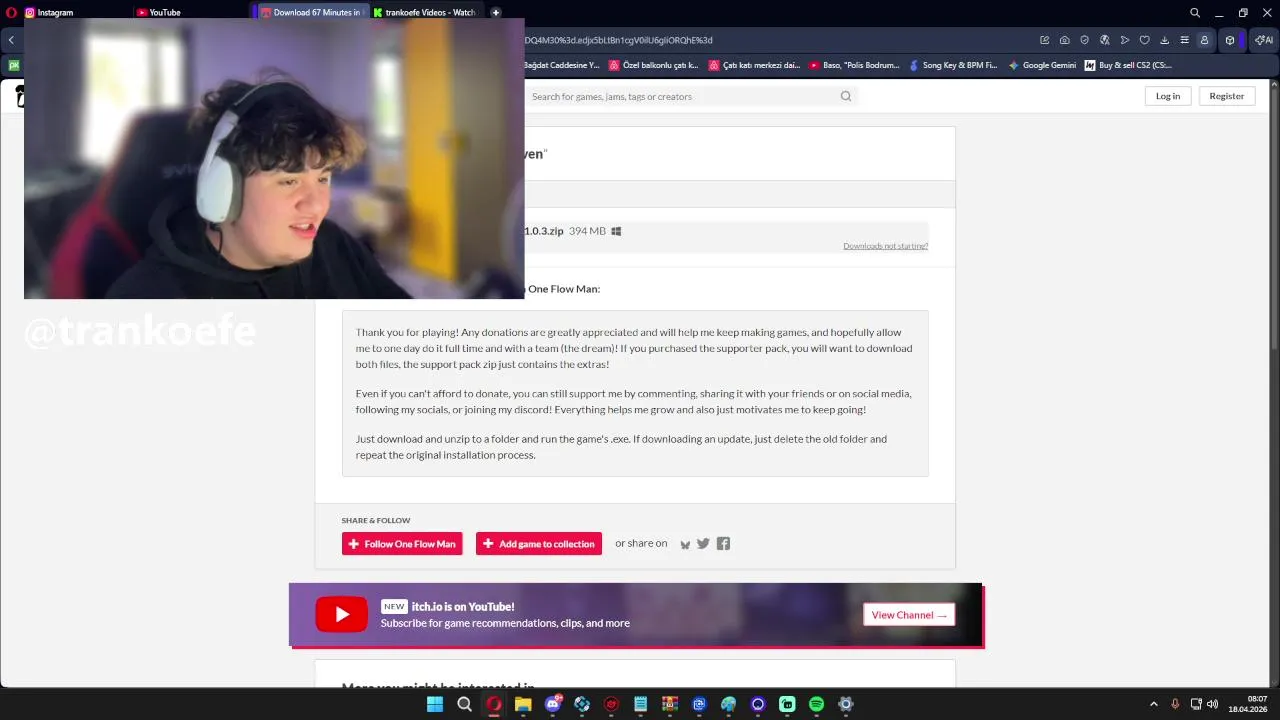The height and width of the screenshot is (720, 1280).
Task: Click the microphone tray icon
Action: click(1175, 704)
